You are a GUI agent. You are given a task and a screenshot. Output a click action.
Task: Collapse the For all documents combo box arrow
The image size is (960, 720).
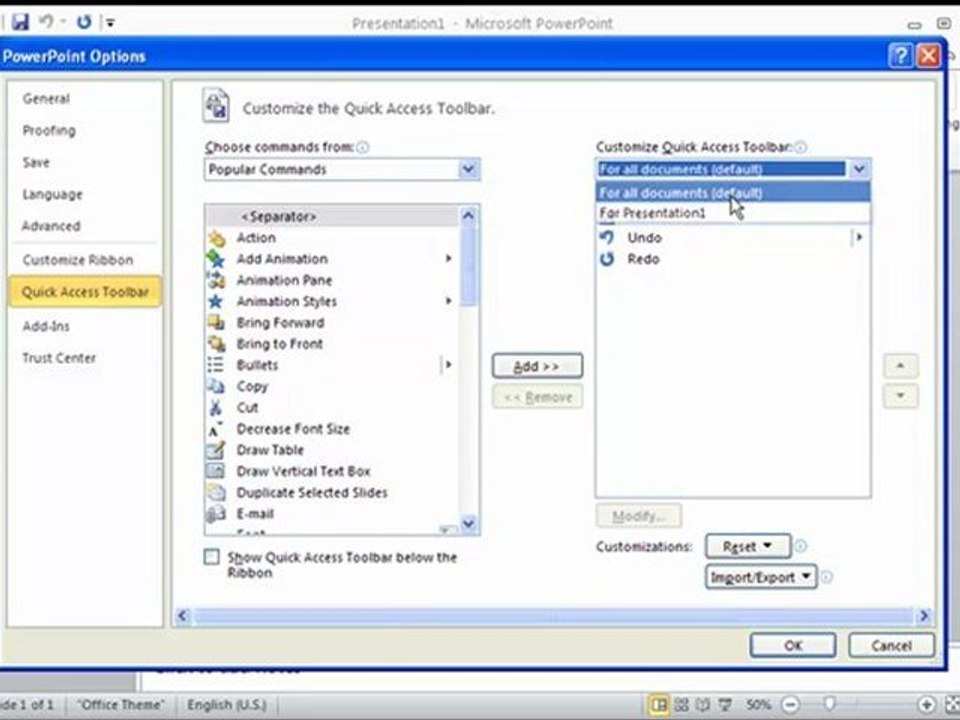pyautogui.click(x=859, y=169)
